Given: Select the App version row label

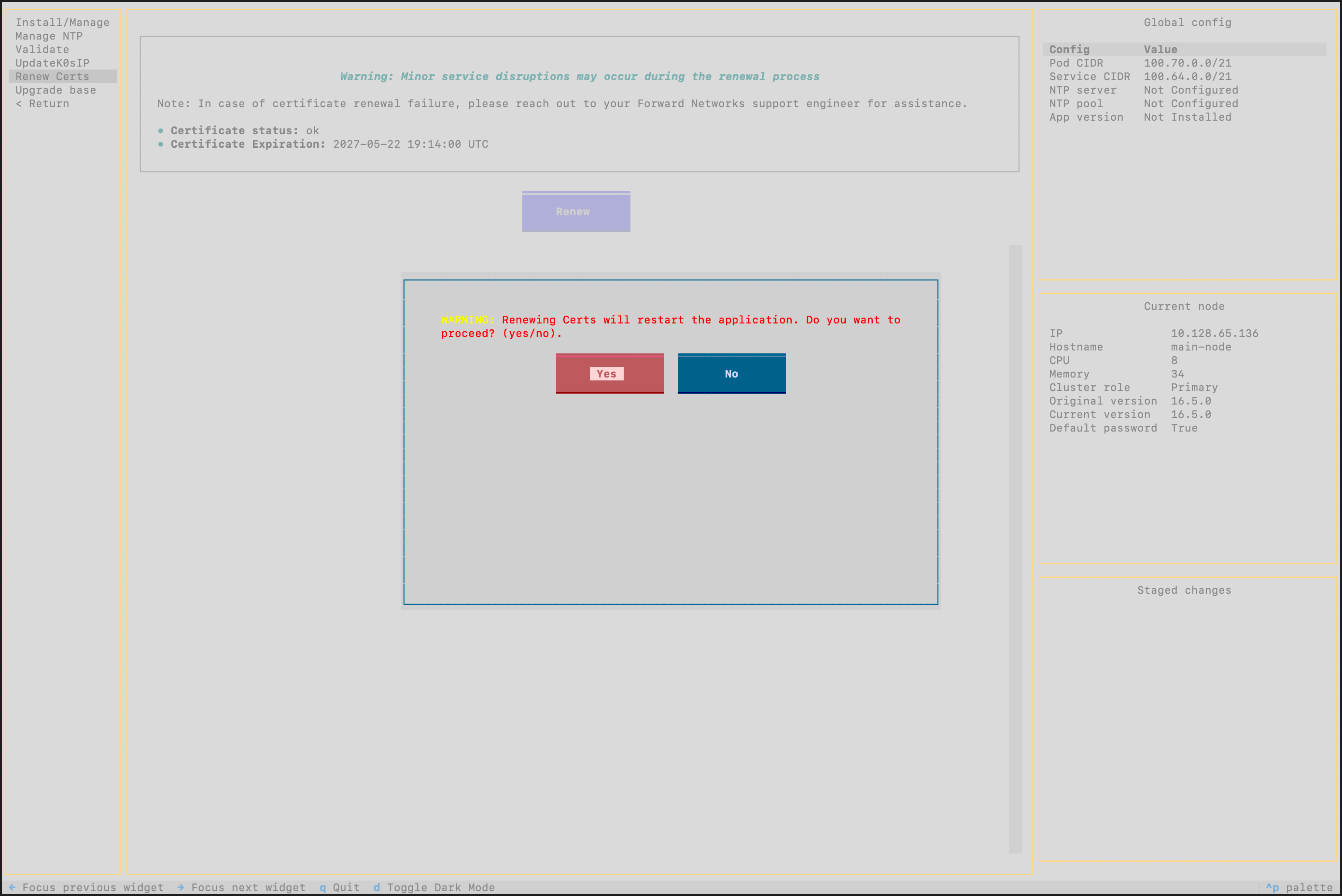Looking at the screenshot, I should coord(1086,117).
